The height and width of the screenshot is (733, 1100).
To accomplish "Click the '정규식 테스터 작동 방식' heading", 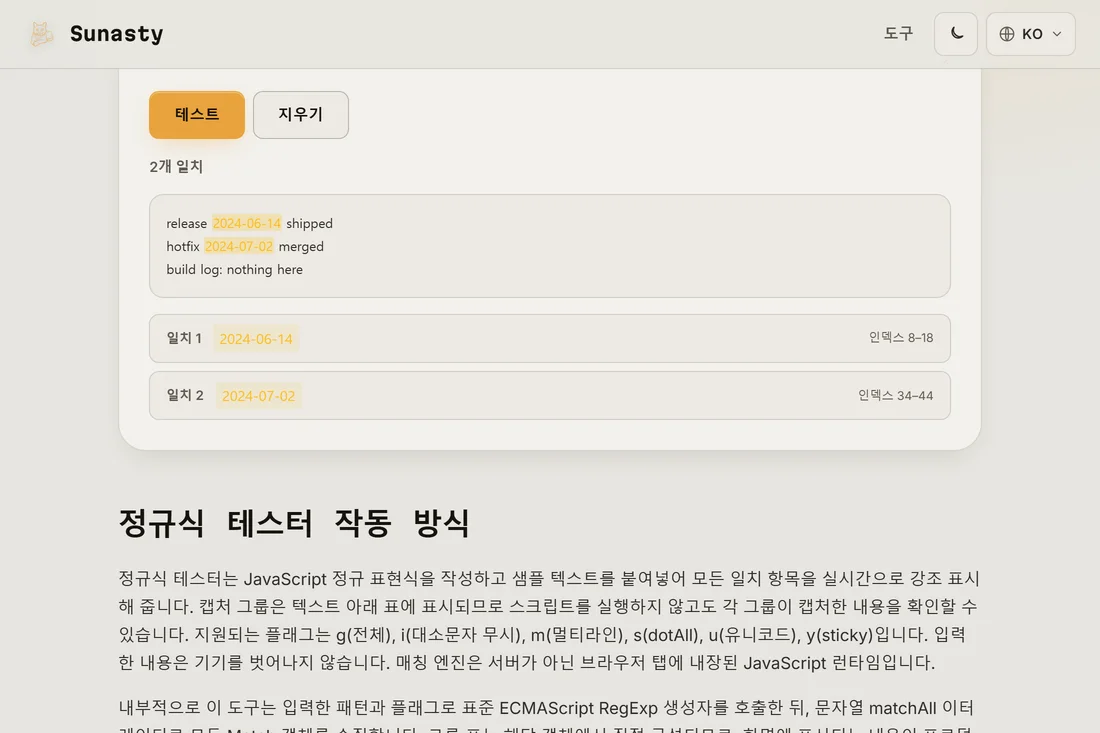I will click(x=294, y=523).
